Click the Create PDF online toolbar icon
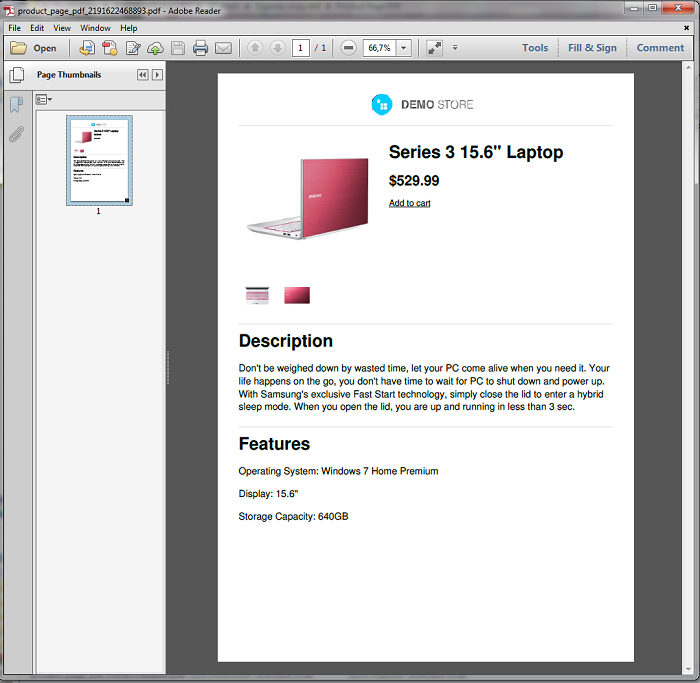700x683 pixels. 110,48
